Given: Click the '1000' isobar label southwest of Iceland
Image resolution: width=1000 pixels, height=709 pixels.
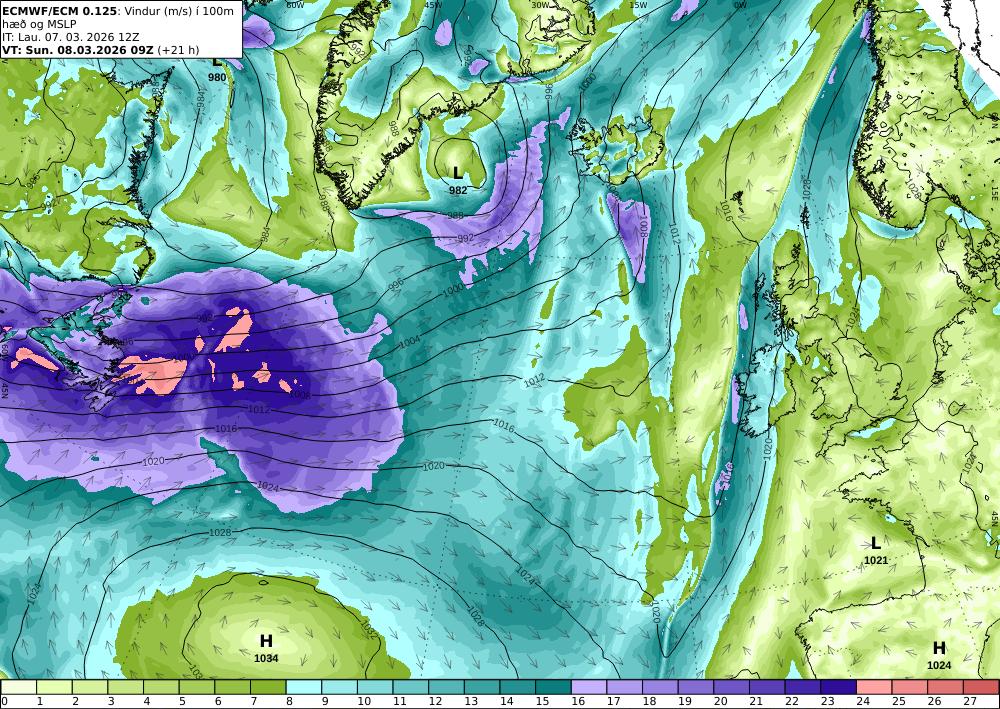Looking at the screenshot, I should (453, 289).
